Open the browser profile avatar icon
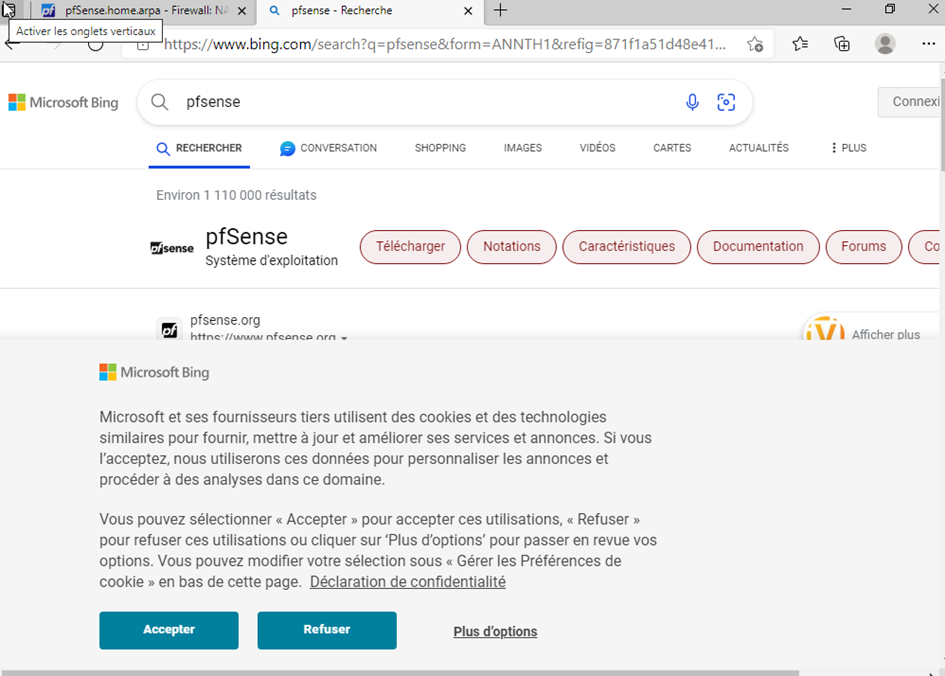This screenshot has height=676, width=945. coord(885,44)
